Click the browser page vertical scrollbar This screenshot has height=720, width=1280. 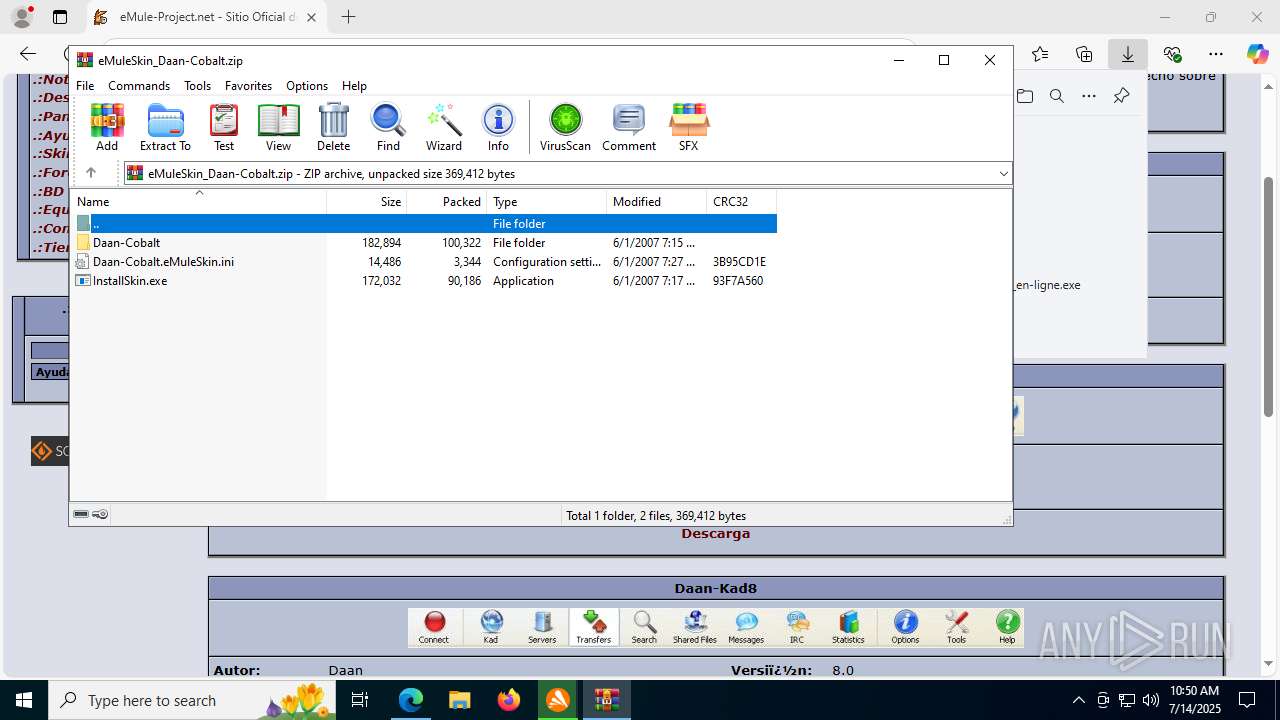click(x=1269, y=297)
